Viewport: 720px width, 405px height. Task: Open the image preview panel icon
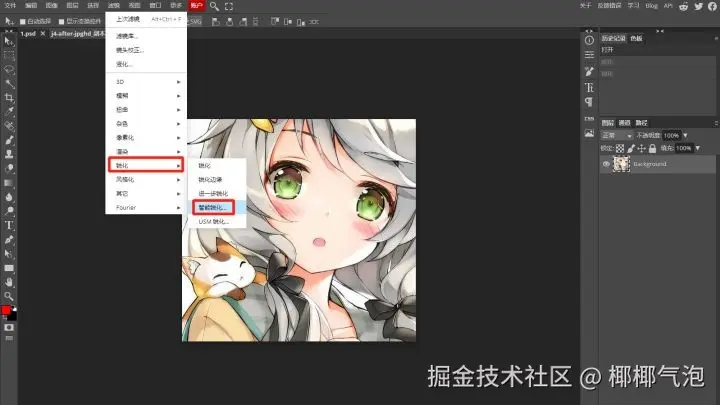[x=589, y=133]
